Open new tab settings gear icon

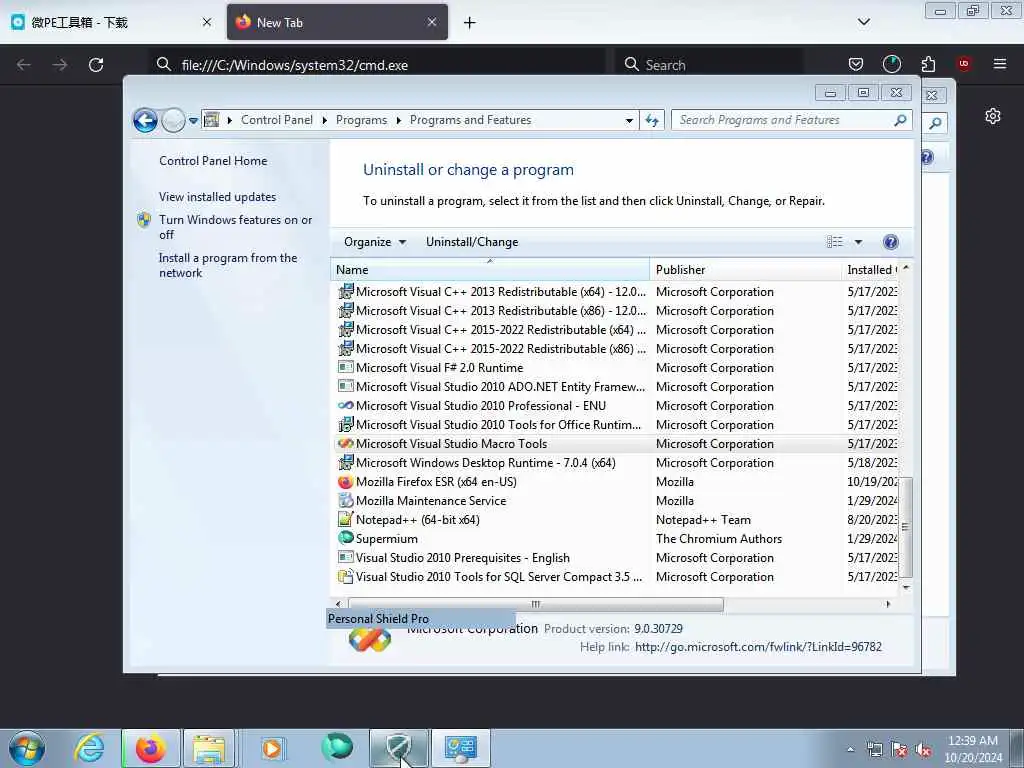[993, 116]
